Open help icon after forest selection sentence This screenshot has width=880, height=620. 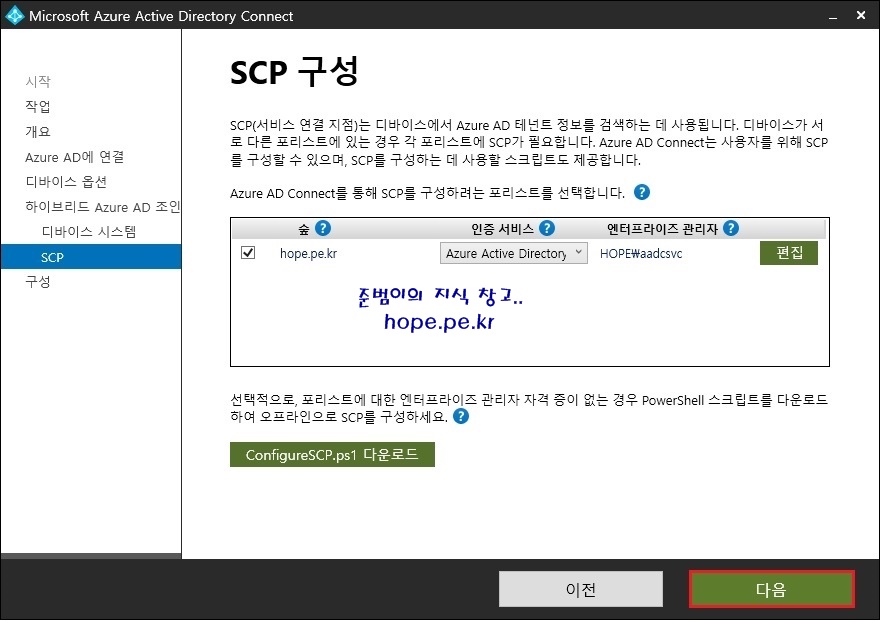pyautogui.click(x=641, y=192)
